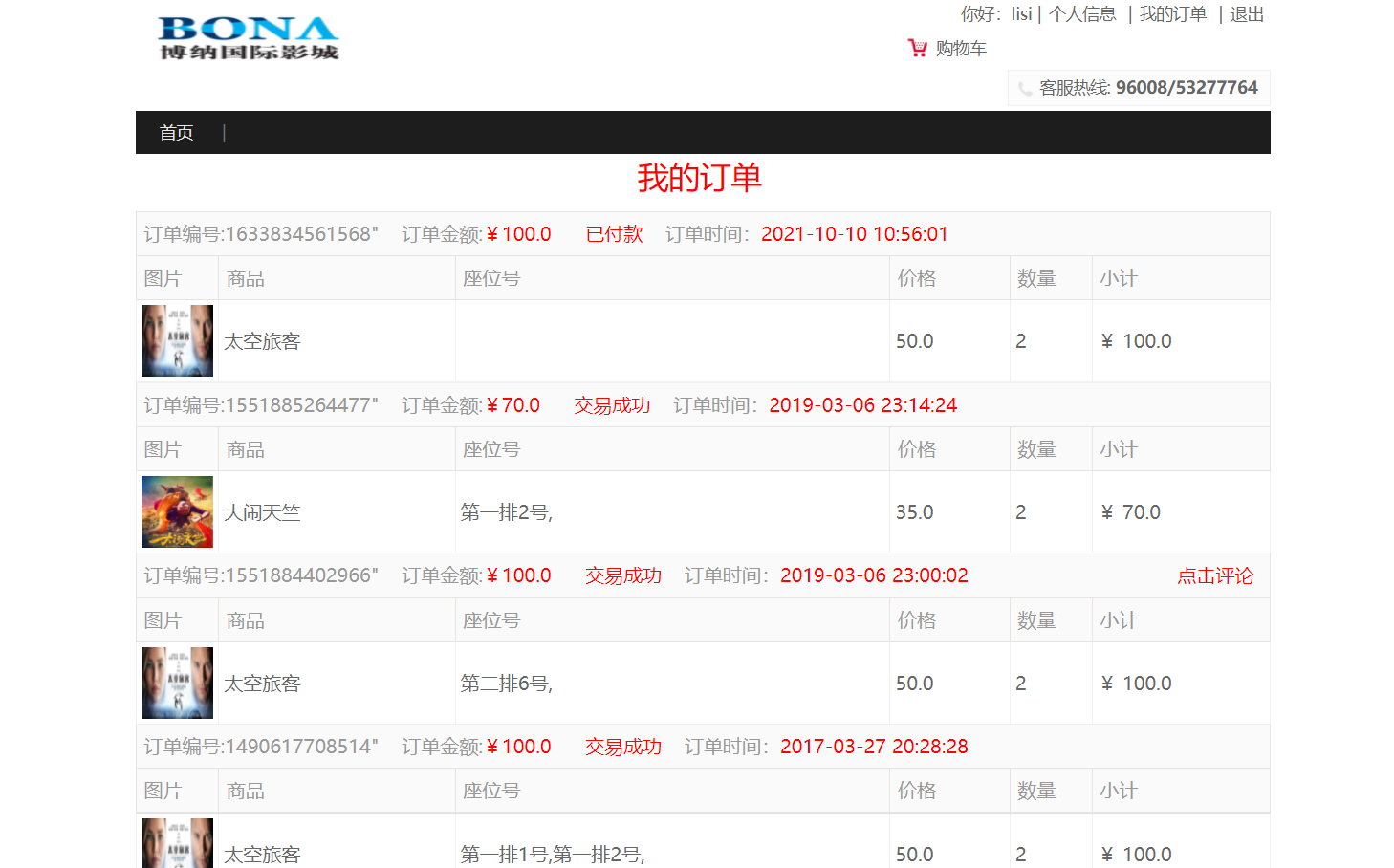Click the BONA cinema logo
This screenshot has width=1394, height=868.
(249, 38)
